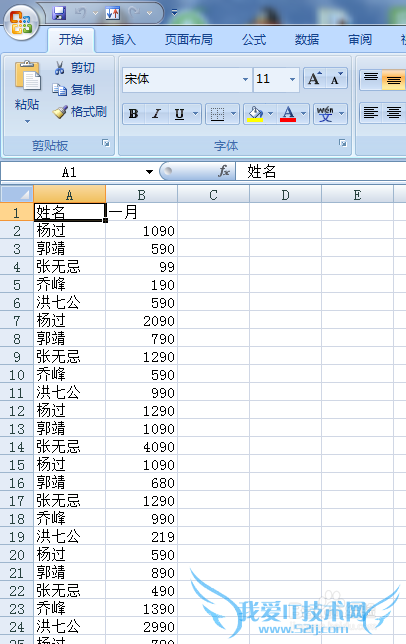
Task: Expand underline style options
Action: (195, 114)
